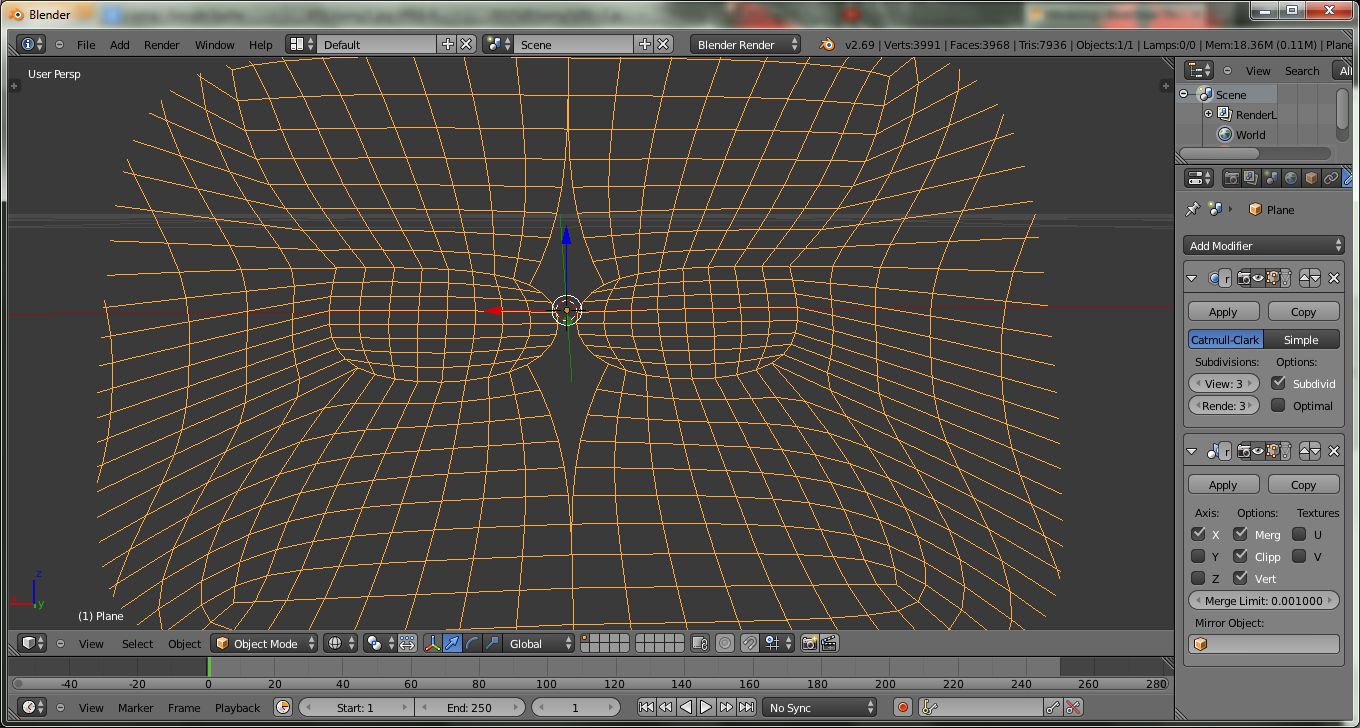This screenshot has width=1360, height=728.
Task: Toggle the snap magnet icon
Action: [x=749, y=644]
